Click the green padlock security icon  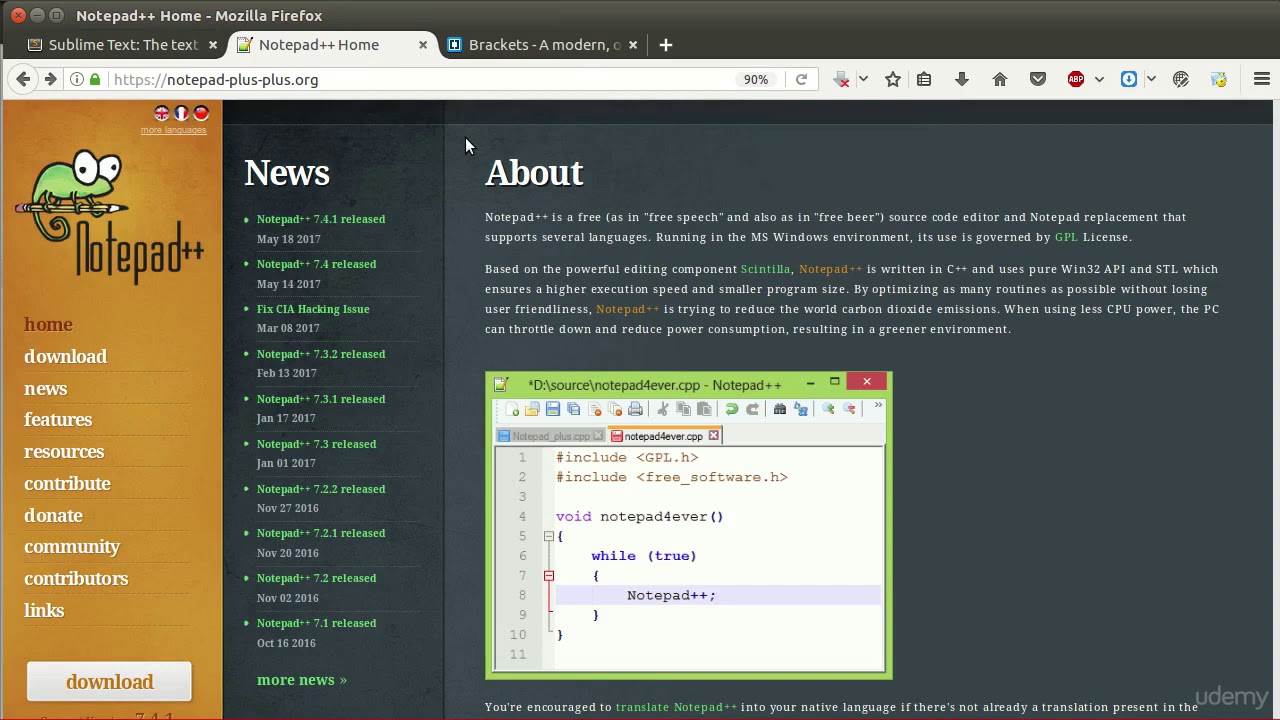(95, 79)
